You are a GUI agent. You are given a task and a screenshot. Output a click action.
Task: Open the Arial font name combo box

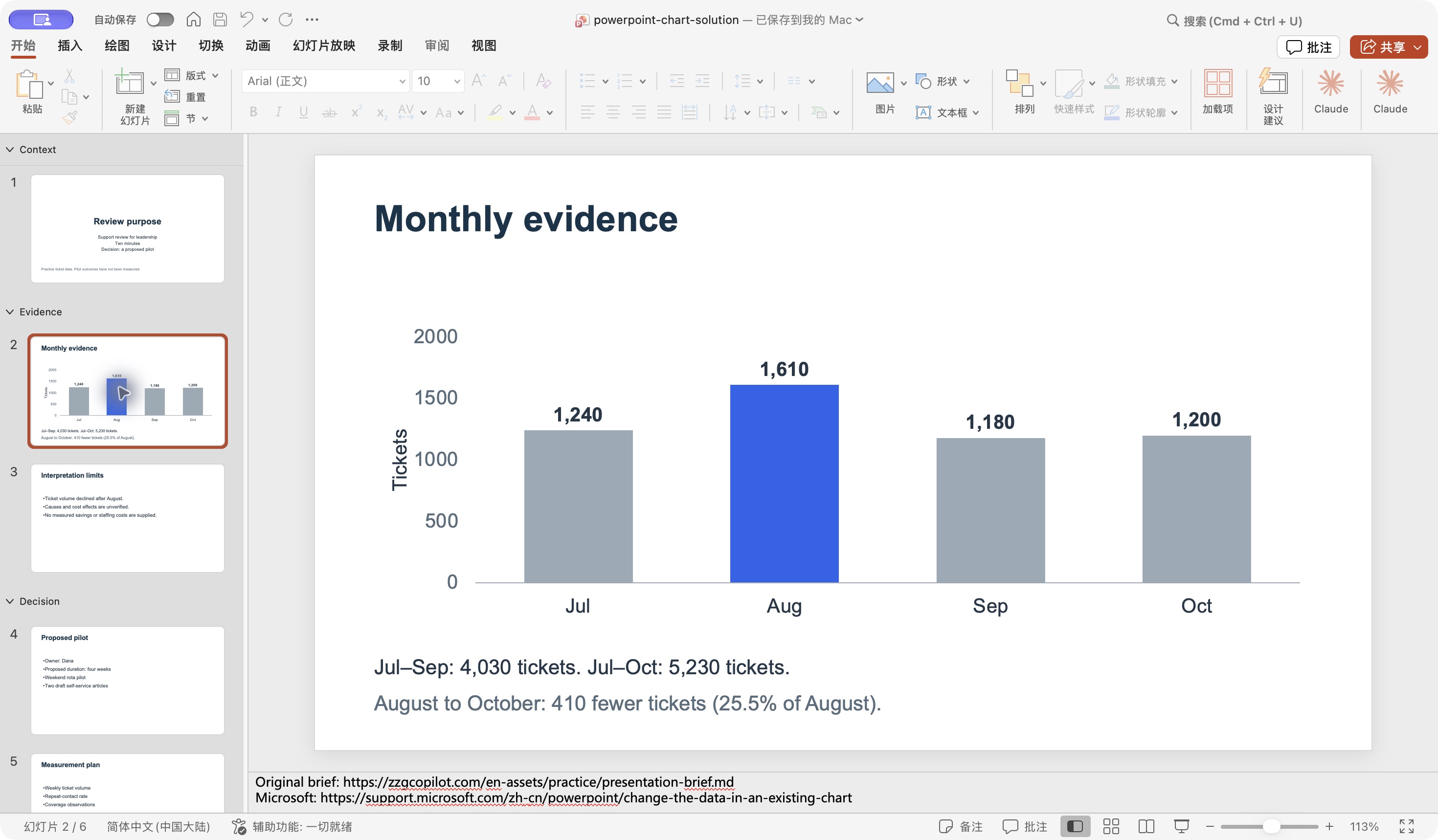coord(325,81)
